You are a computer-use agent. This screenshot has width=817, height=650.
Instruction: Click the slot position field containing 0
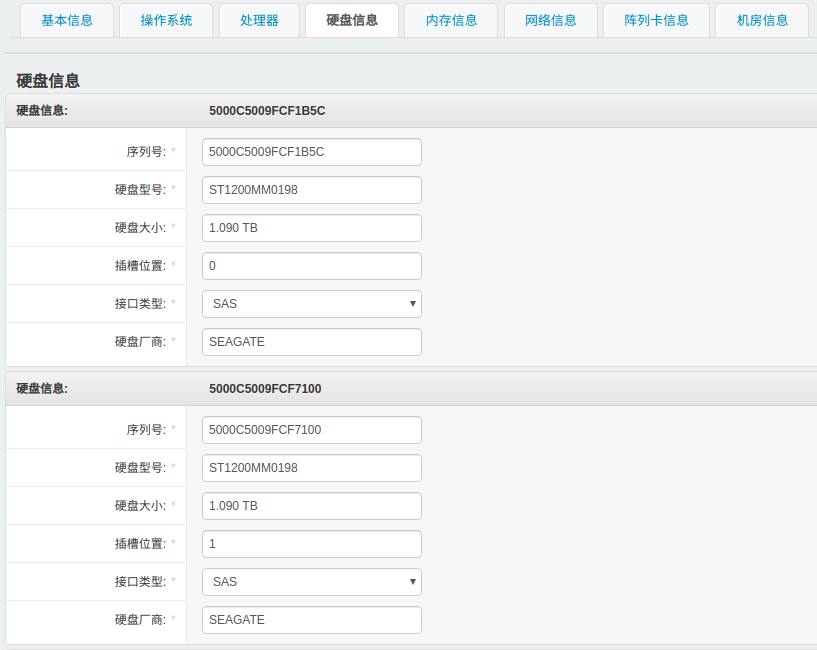coord(310,265)
